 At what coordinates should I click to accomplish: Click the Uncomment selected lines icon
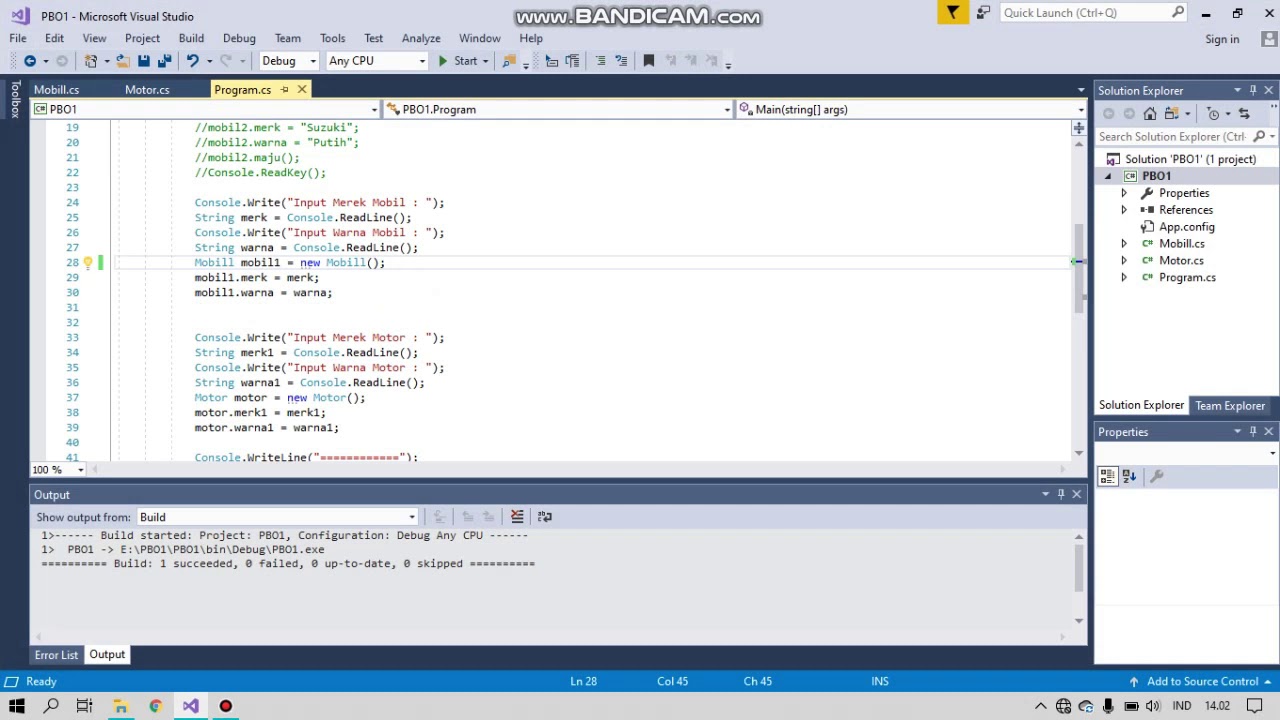tap(621, 61)
